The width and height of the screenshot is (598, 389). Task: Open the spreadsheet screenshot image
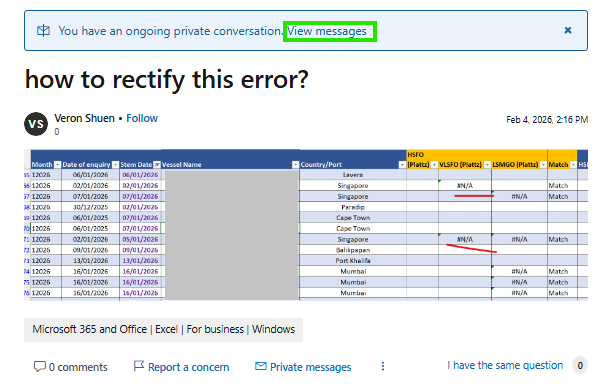coord(306,225)
